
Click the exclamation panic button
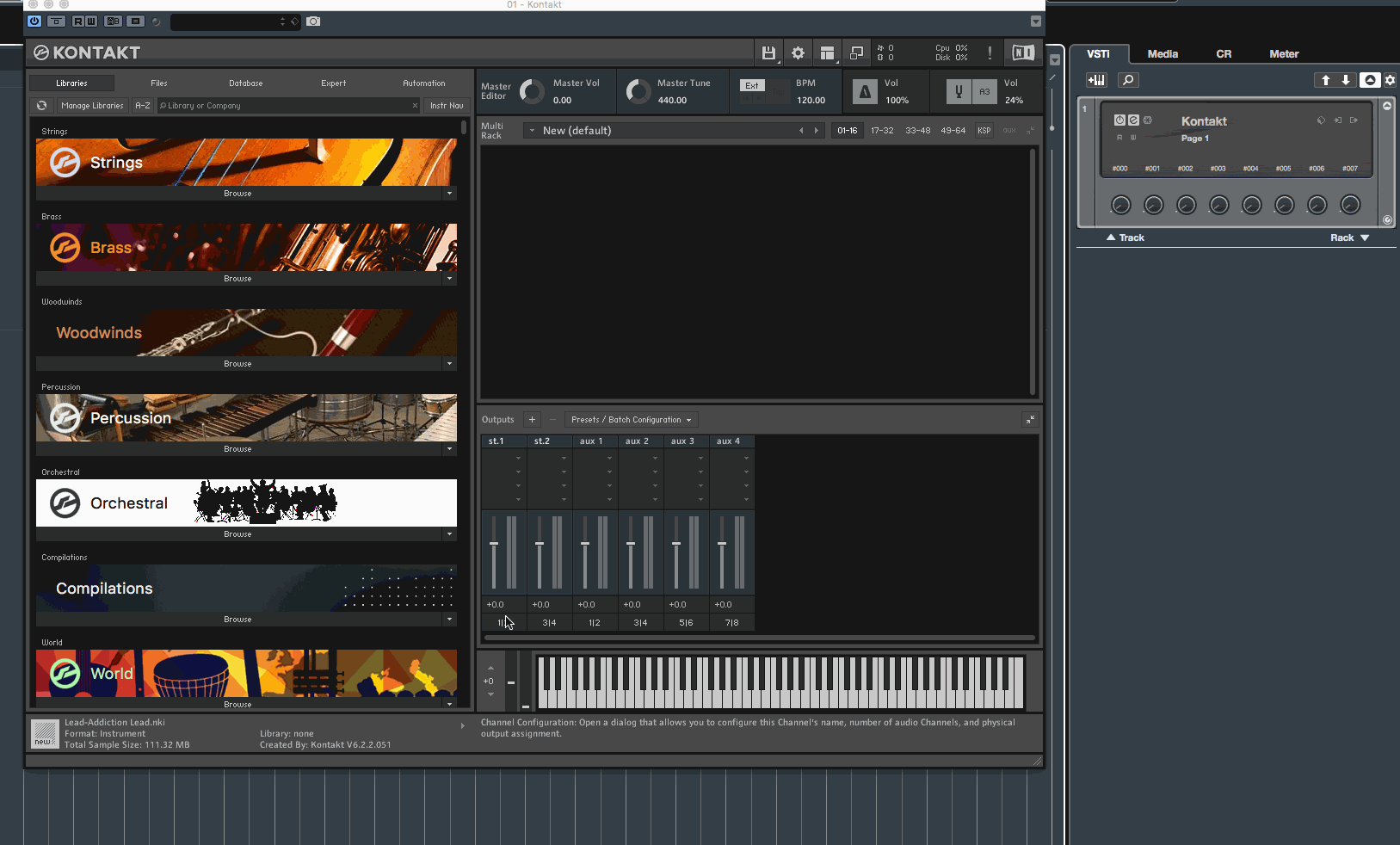click(x=990, y=53)
